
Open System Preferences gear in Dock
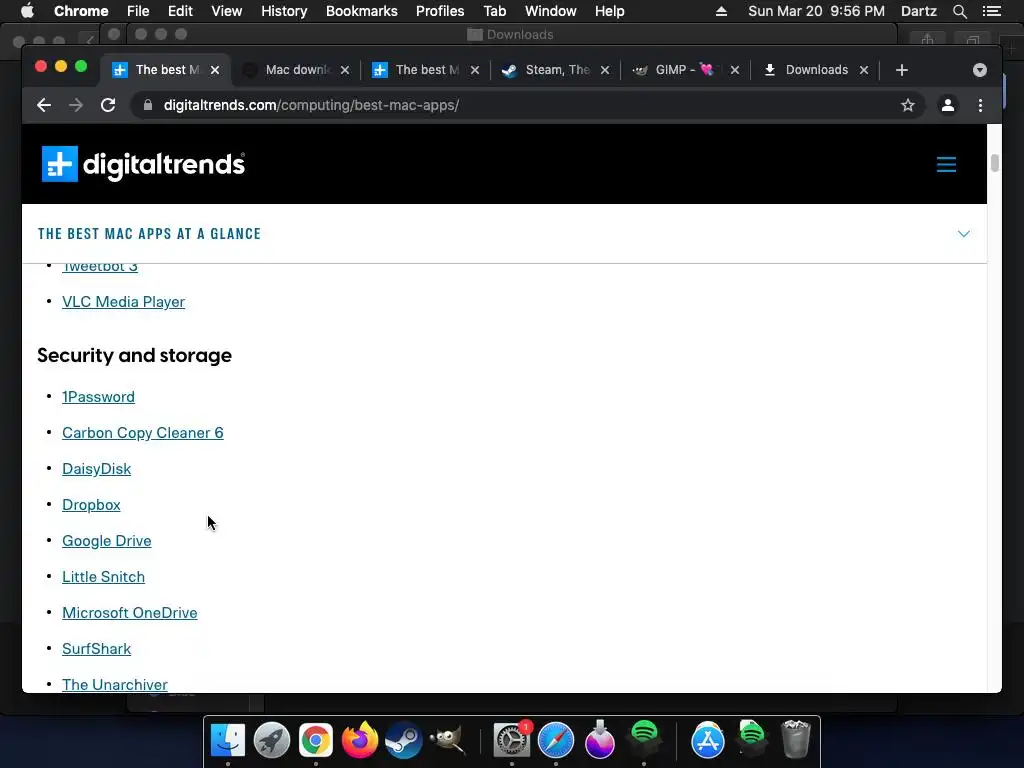[x=511, y=740]
